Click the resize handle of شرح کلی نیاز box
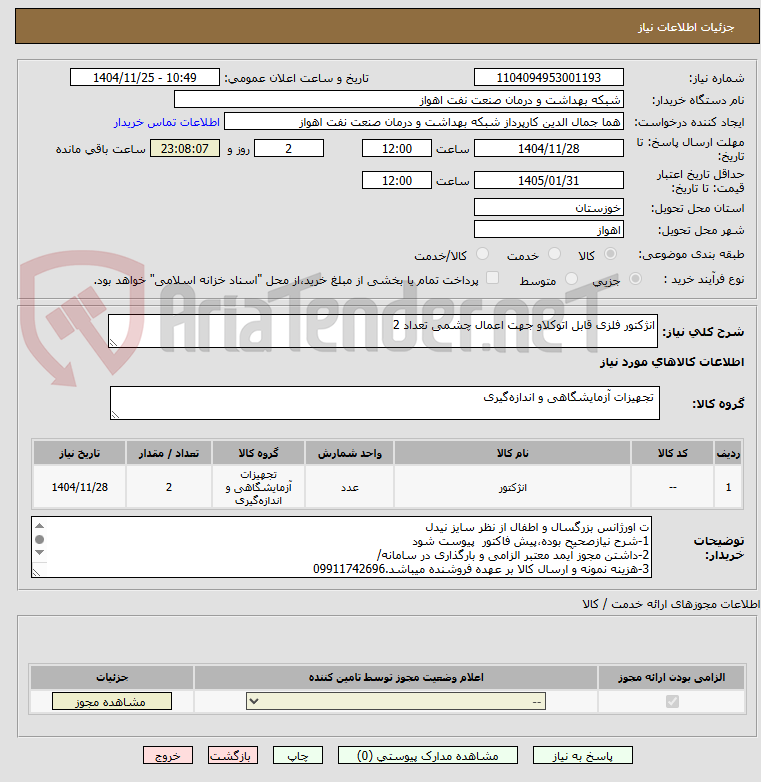 pos(114,343)
